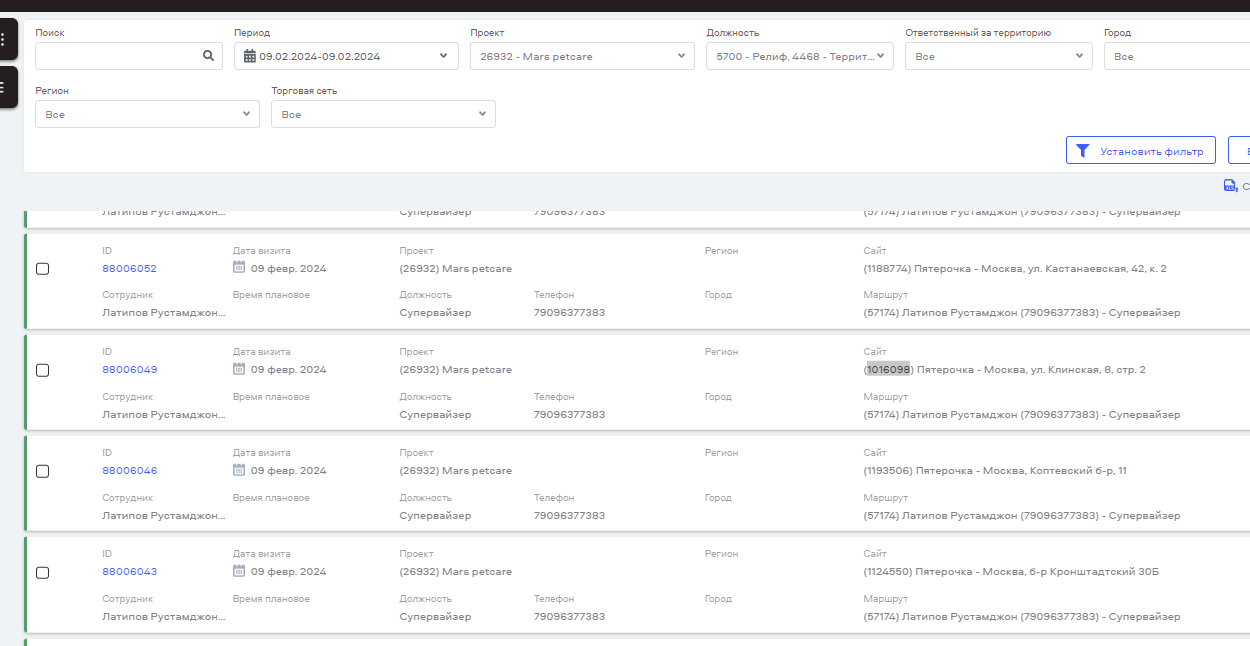The height and width of the screenshot is (646, 1250).
Task: Click employee "Латипов Рустамджон…" in row 88006049
Action: pyautogui.click(x=164, y=414)
